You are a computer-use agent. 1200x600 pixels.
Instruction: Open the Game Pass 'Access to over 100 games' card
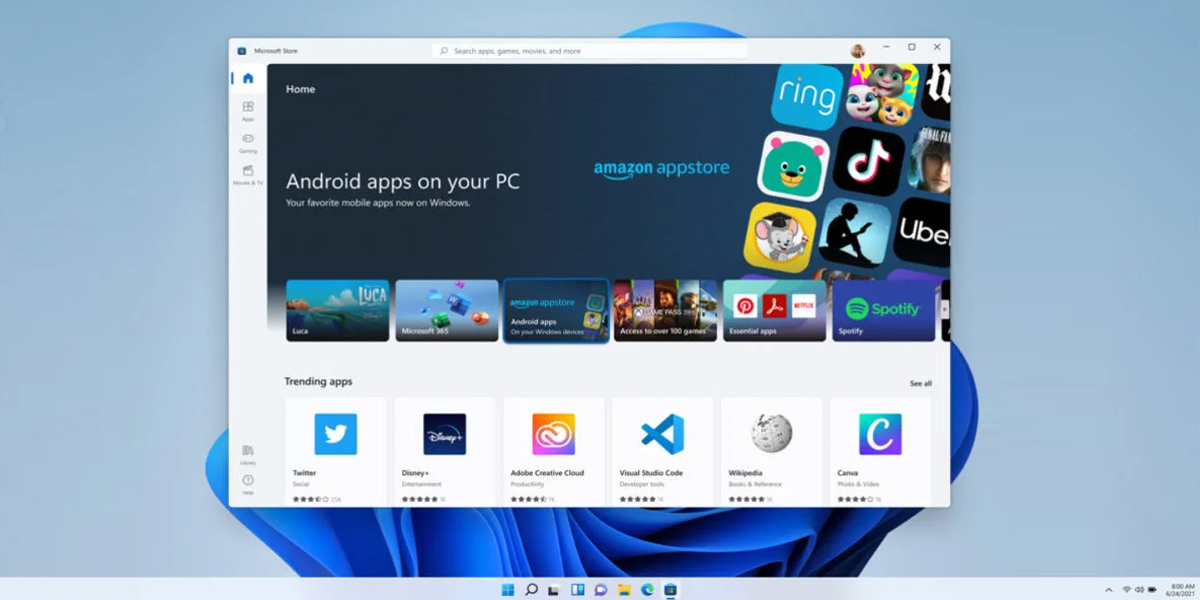pyautogui.click(x=665, y=310)
